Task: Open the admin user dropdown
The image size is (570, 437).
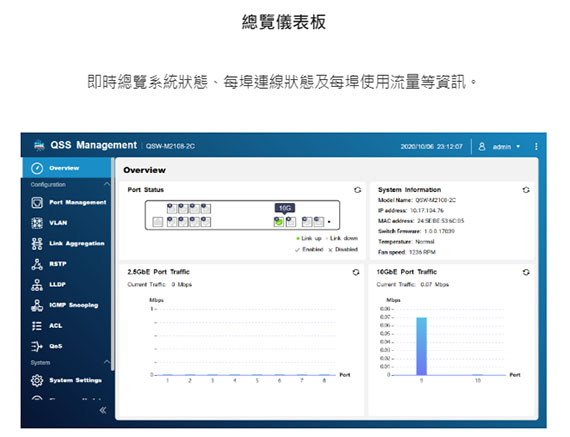Action: click(500, 147)
